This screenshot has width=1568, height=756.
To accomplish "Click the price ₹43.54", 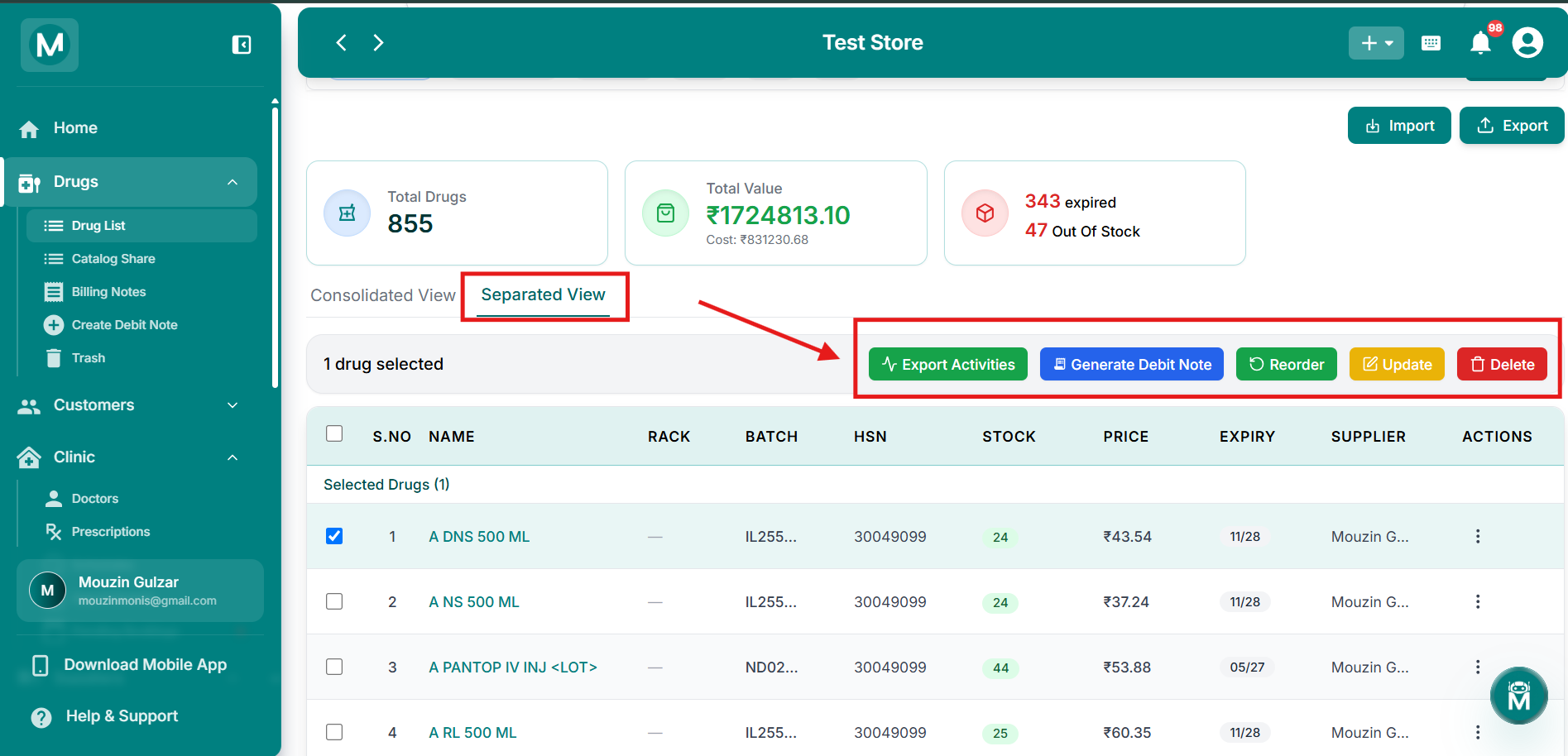I will coord(1127,537).
